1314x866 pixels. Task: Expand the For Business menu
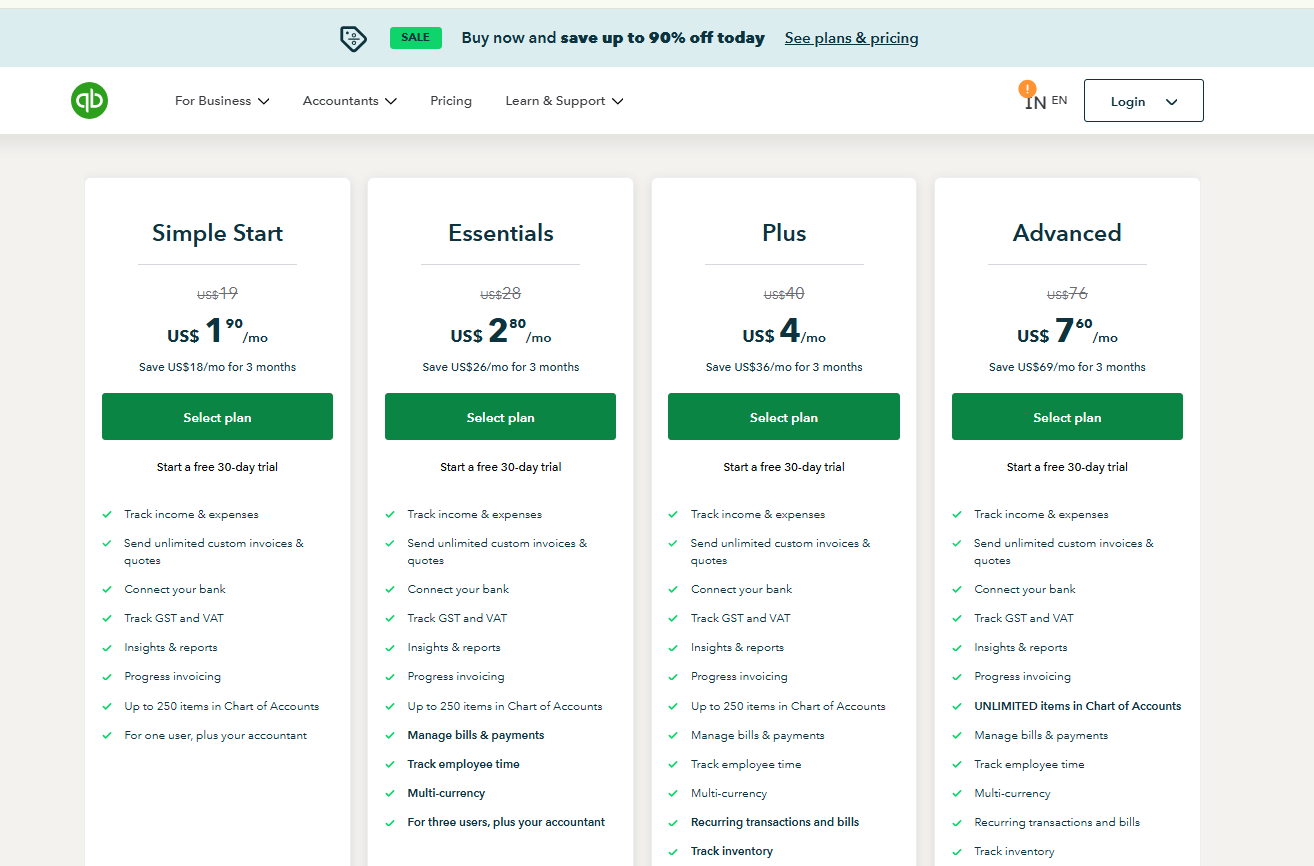coord(222,101)
